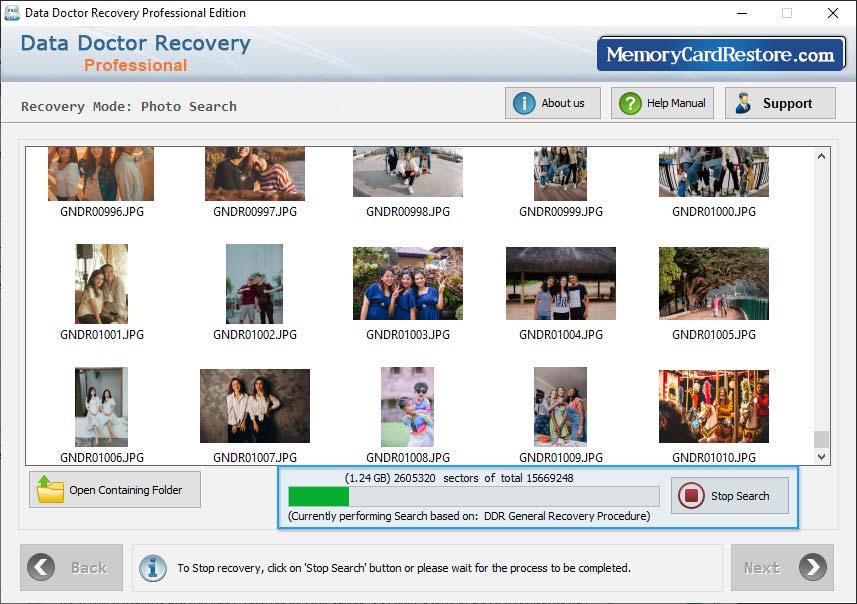Select thumbnail of GNDR00999.JPG

click(560, 173)
